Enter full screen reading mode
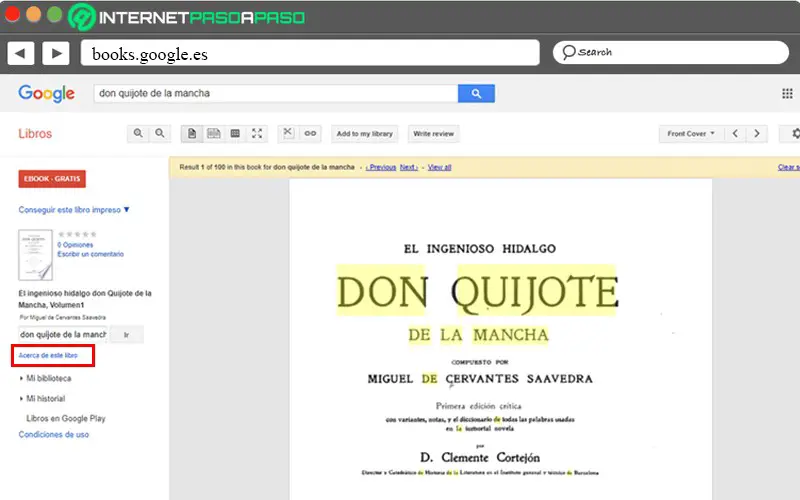 pos(257,133)
